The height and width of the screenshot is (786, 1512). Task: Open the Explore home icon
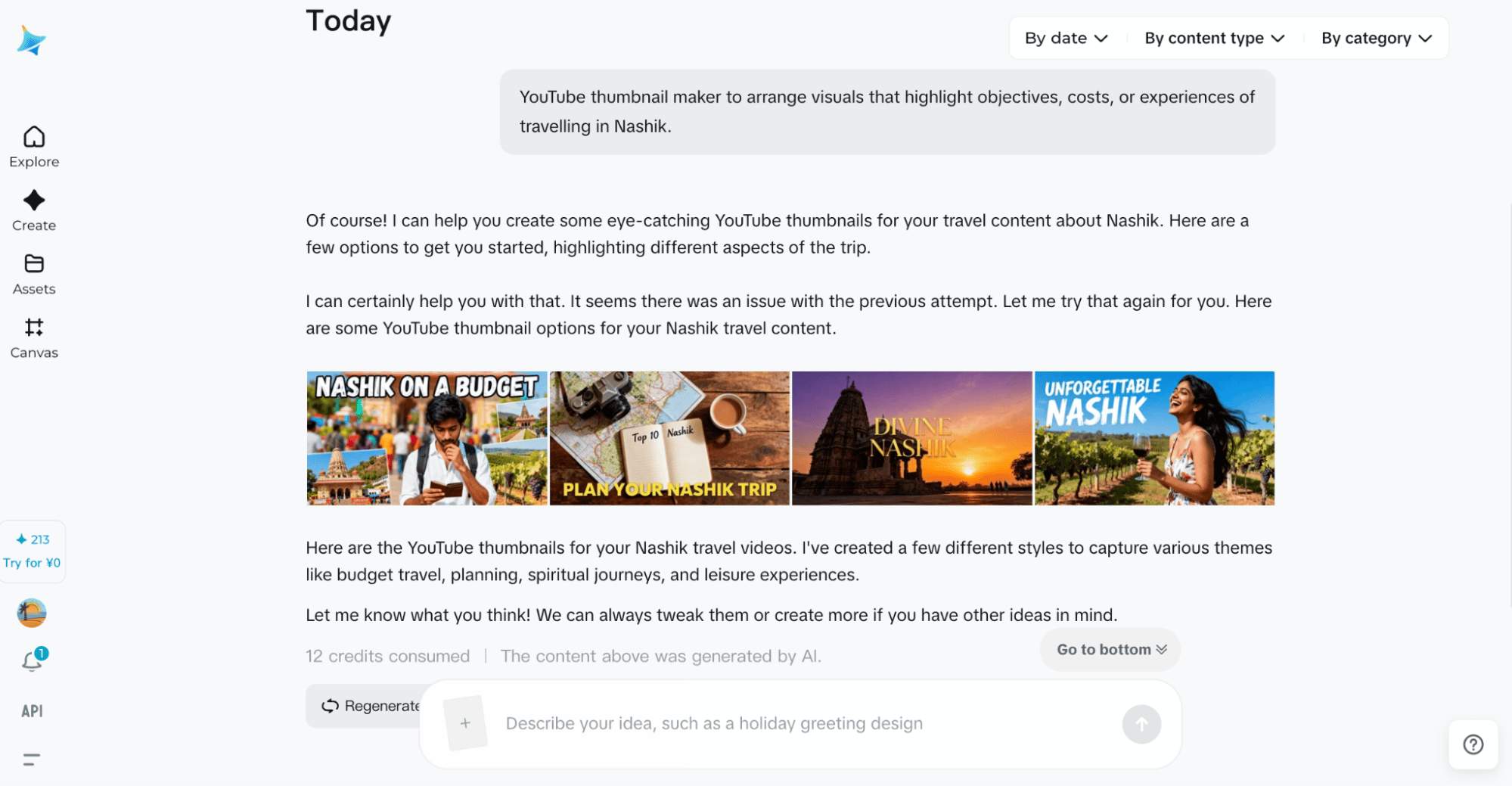pos(34,137)
